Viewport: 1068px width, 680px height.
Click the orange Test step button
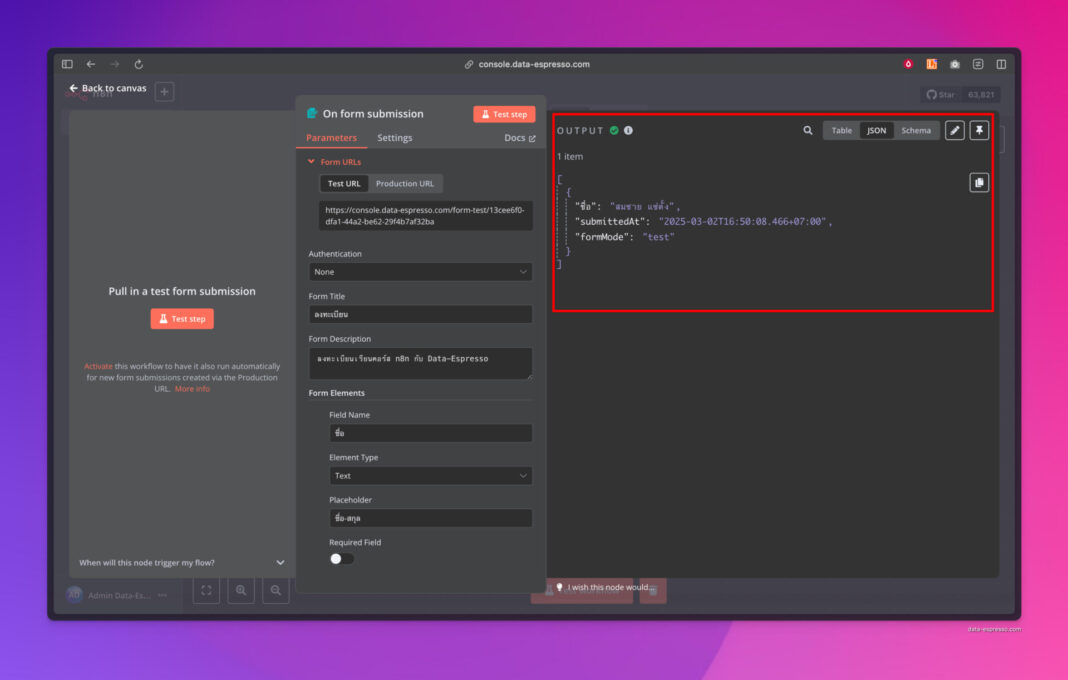(504, 114)
